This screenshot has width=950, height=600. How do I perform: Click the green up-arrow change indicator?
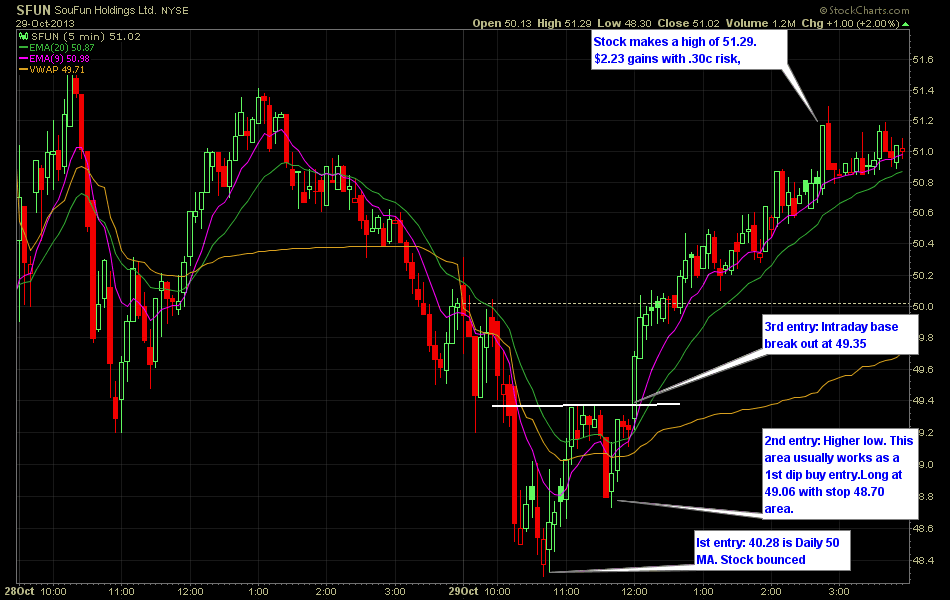[x=905, y=24]
